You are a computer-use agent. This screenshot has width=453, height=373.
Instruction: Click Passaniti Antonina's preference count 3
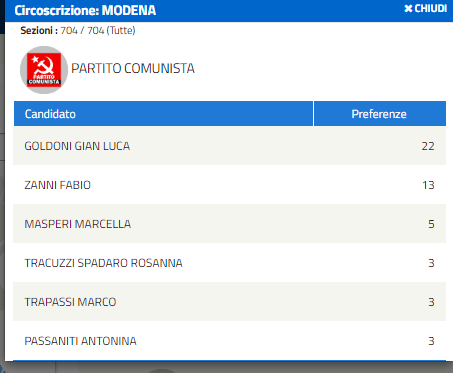coord(431,341)
